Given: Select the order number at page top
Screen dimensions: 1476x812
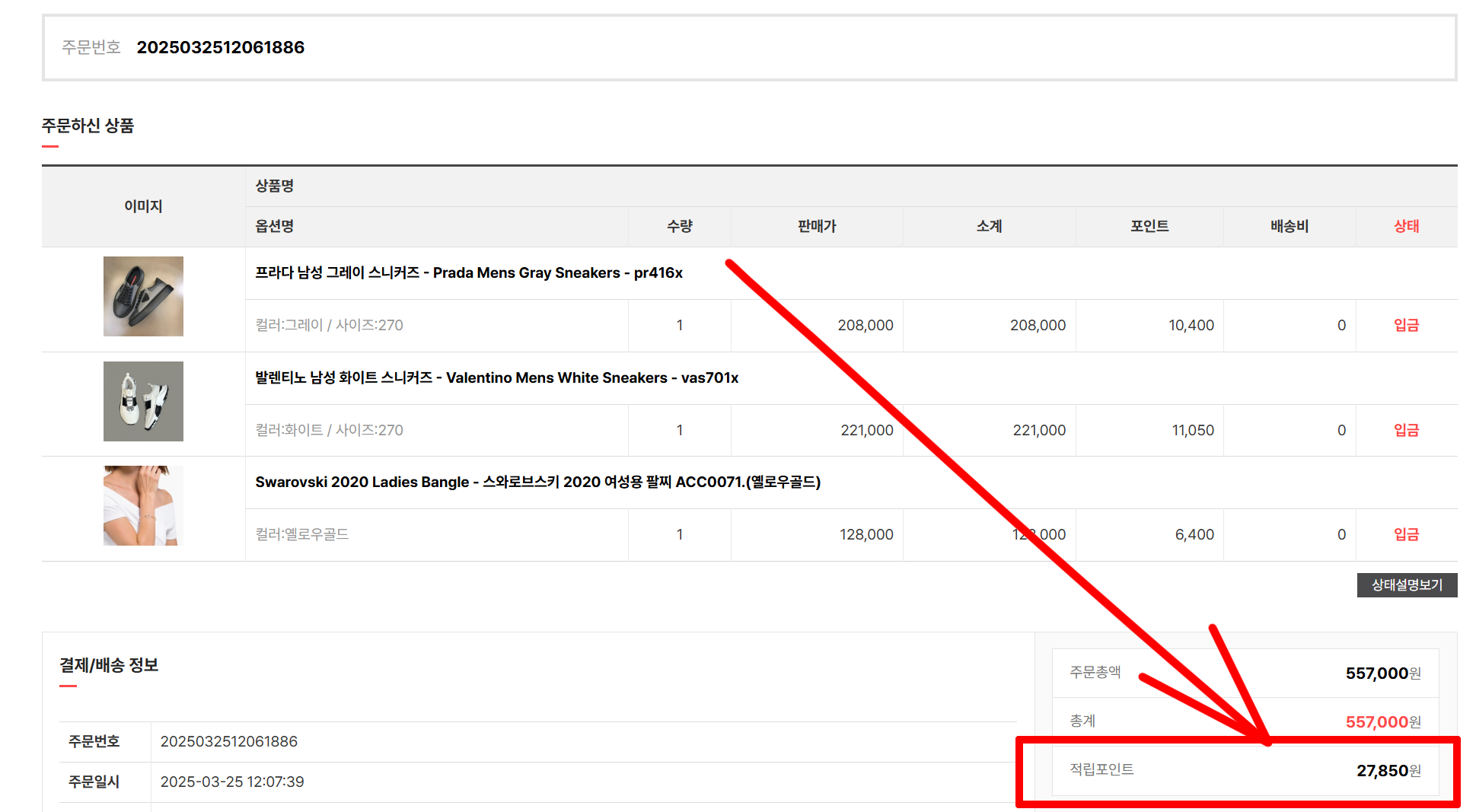Looking at the screenshot, I should pyautogui.click(x=220, y=47).
